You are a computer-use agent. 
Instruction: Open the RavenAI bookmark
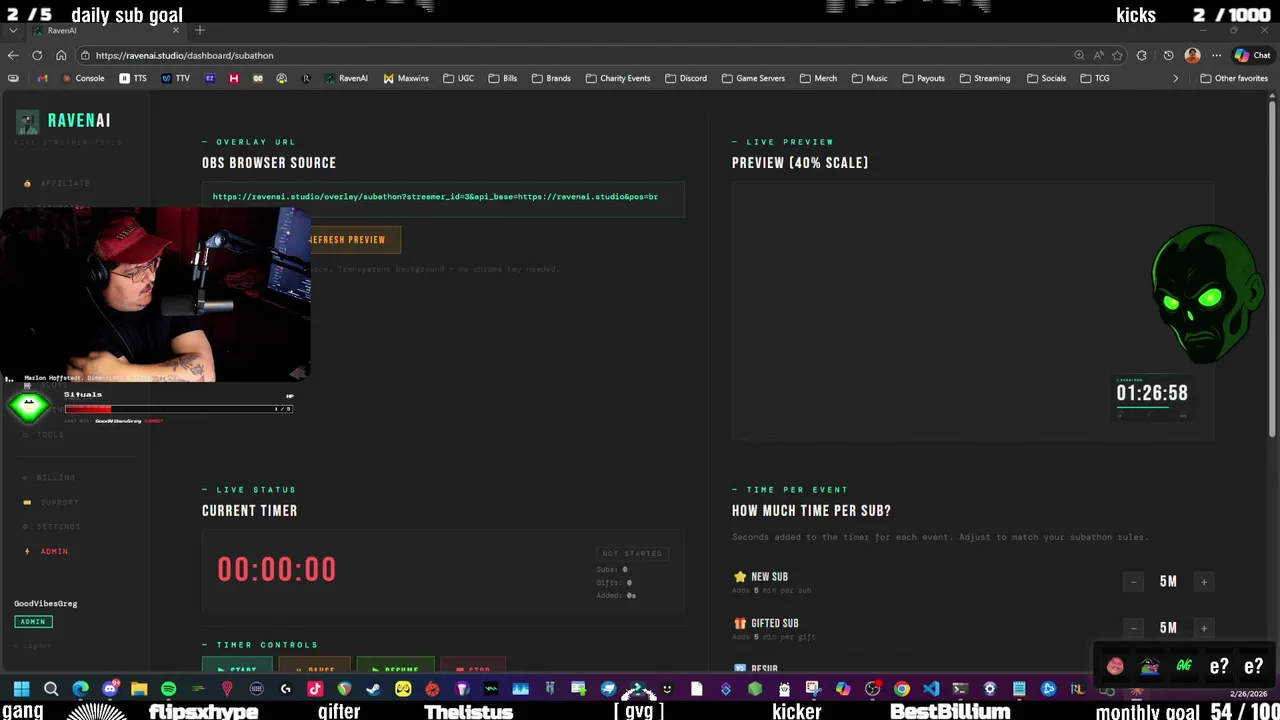346,78
